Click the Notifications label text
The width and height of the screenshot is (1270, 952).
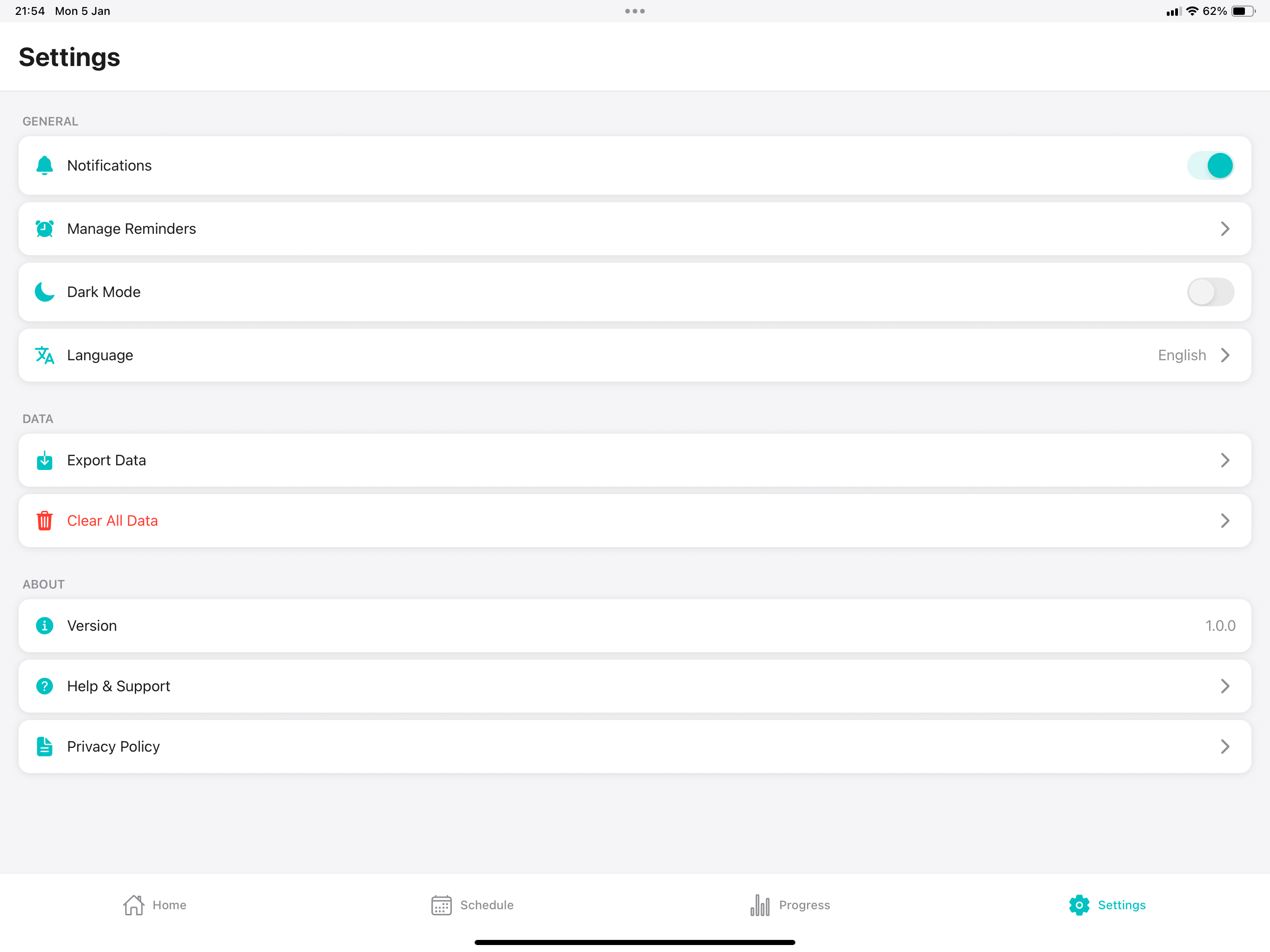109,165
